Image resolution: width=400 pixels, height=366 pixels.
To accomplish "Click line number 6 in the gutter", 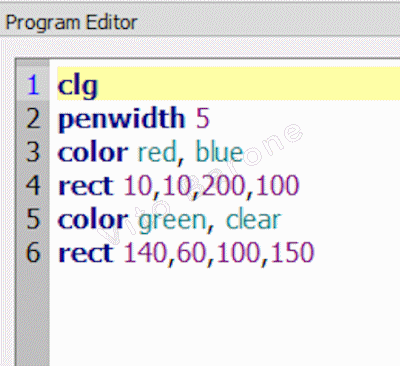I will click(x=33, y=253).
